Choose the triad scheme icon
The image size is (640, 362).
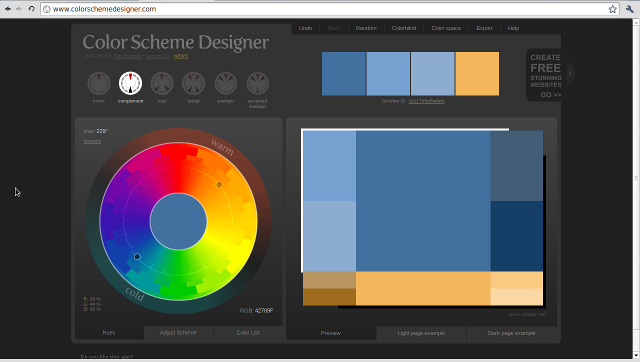coord(162,83)
